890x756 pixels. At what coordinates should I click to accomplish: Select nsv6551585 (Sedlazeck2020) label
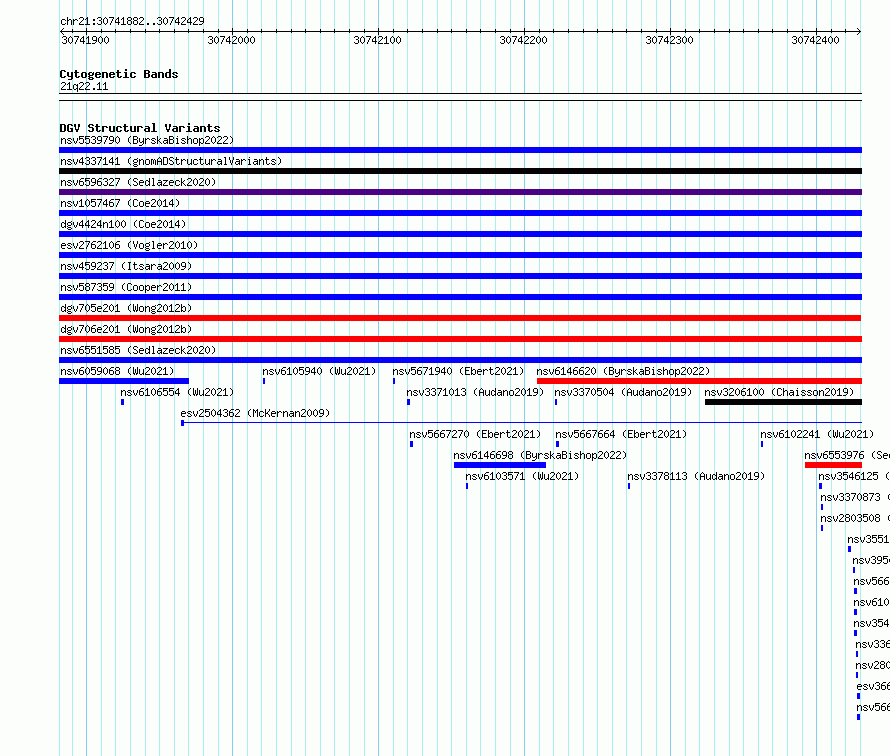pyautogui.click(x=138, y=350)
